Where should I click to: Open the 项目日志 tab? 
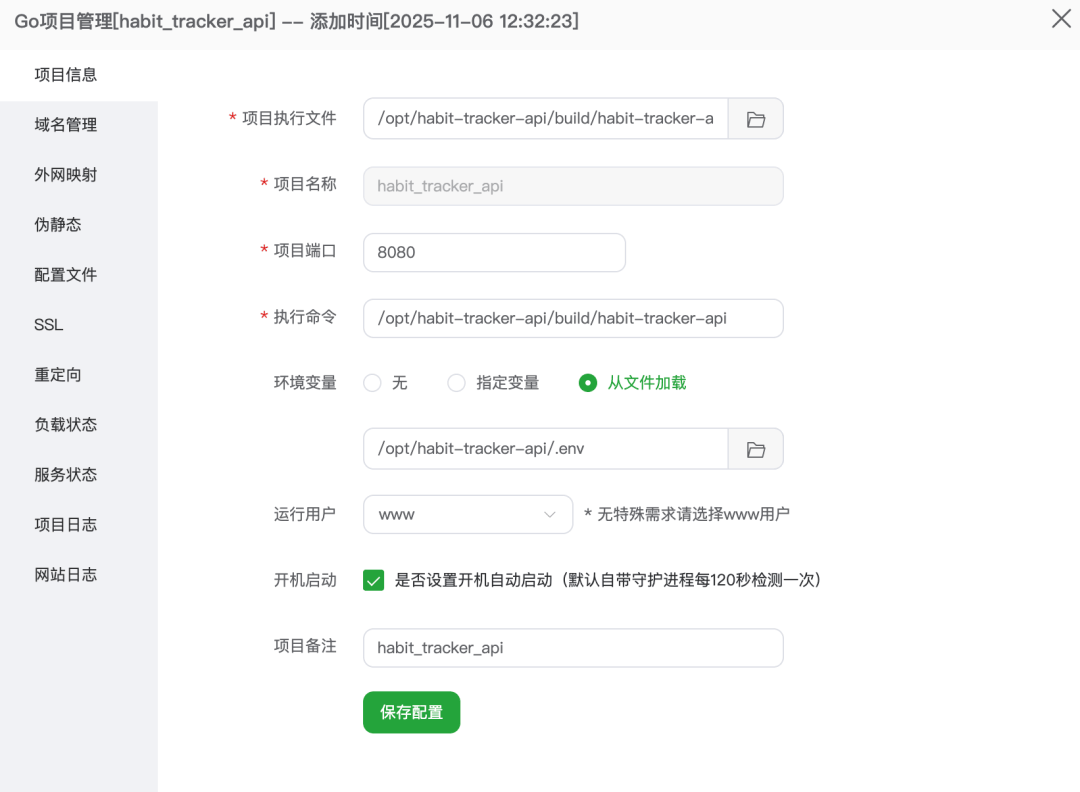(x=66, y=525)
